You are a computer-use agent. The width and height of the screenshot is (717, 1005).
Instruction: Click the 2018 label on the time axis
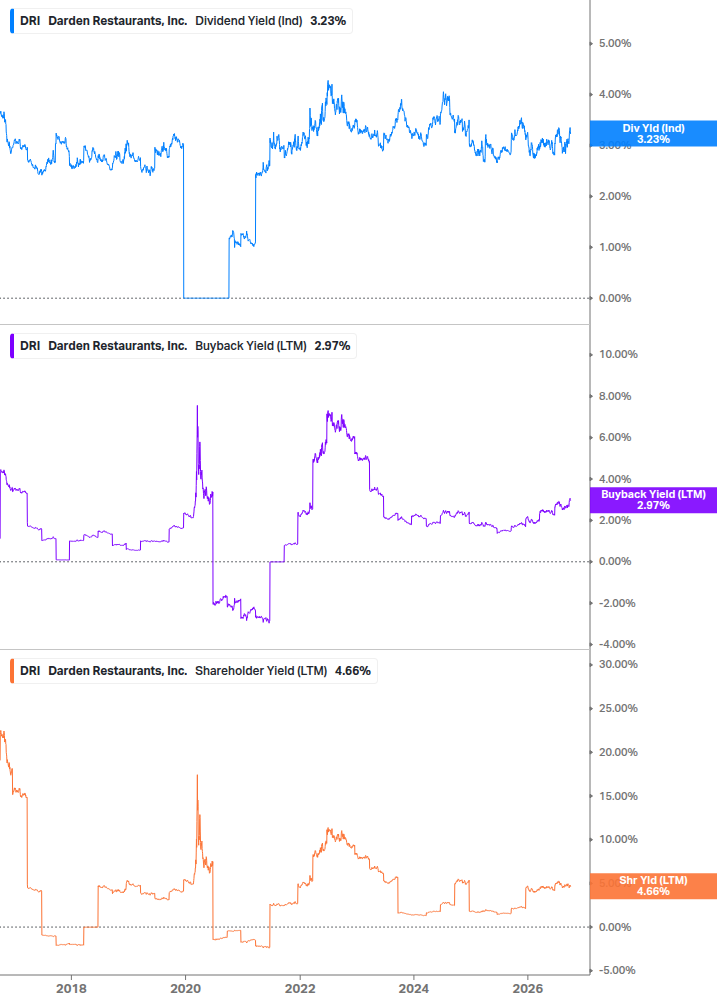click(x=71, y=989)
